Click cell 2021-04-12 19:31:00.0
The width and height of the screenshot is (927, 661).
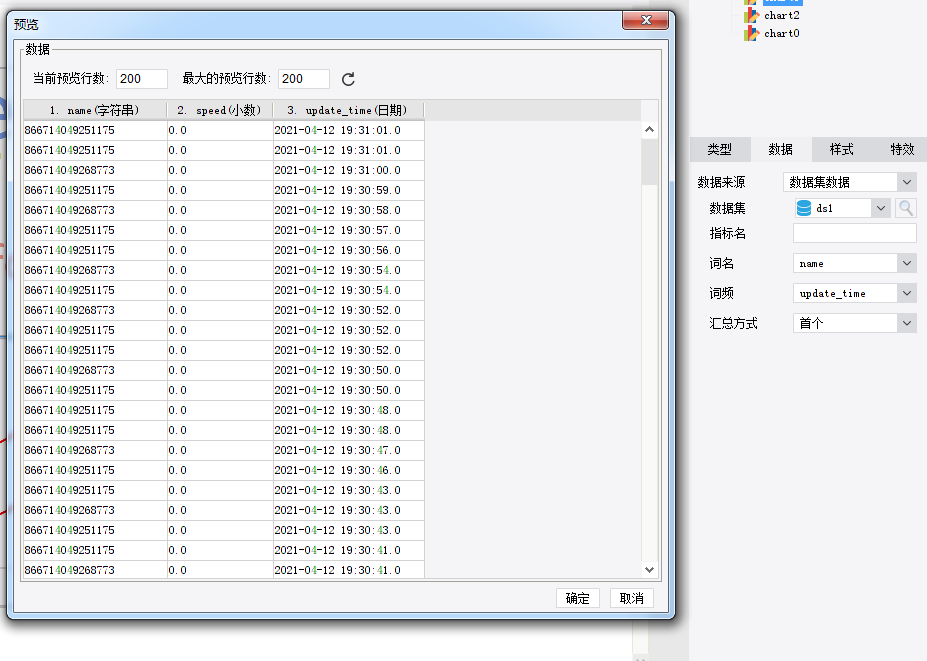pos(349,170)
